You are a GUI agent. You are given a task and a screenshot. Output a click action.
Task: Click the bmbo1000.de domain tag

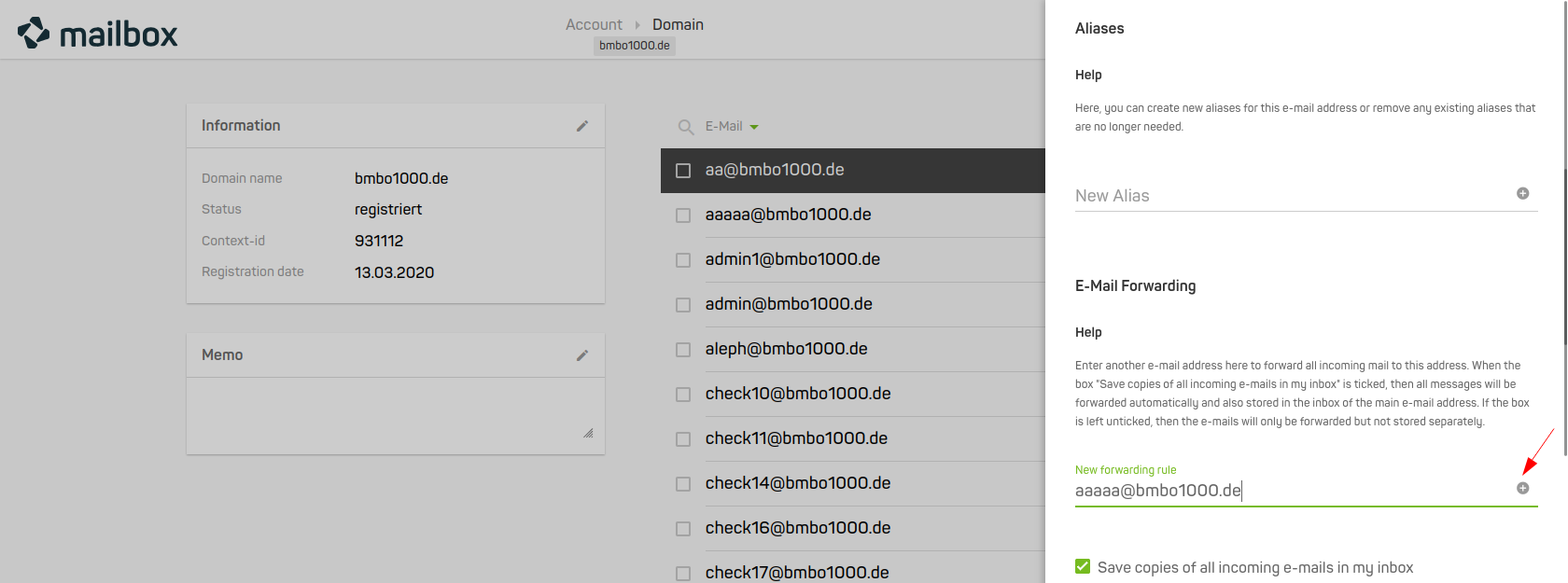click(635, 46)
